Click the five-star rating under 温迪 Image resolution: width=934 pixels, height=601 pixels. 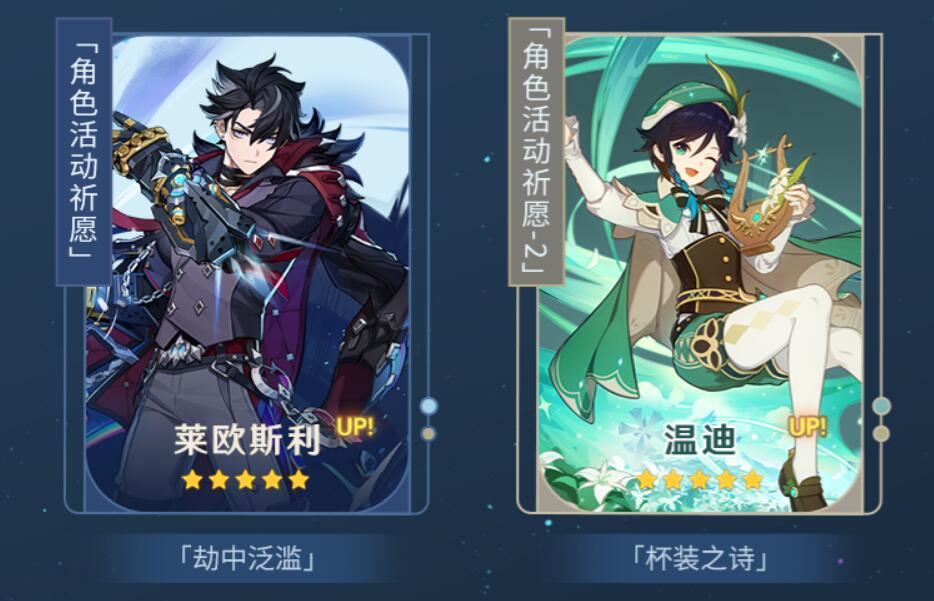click(x=699, y=479)
